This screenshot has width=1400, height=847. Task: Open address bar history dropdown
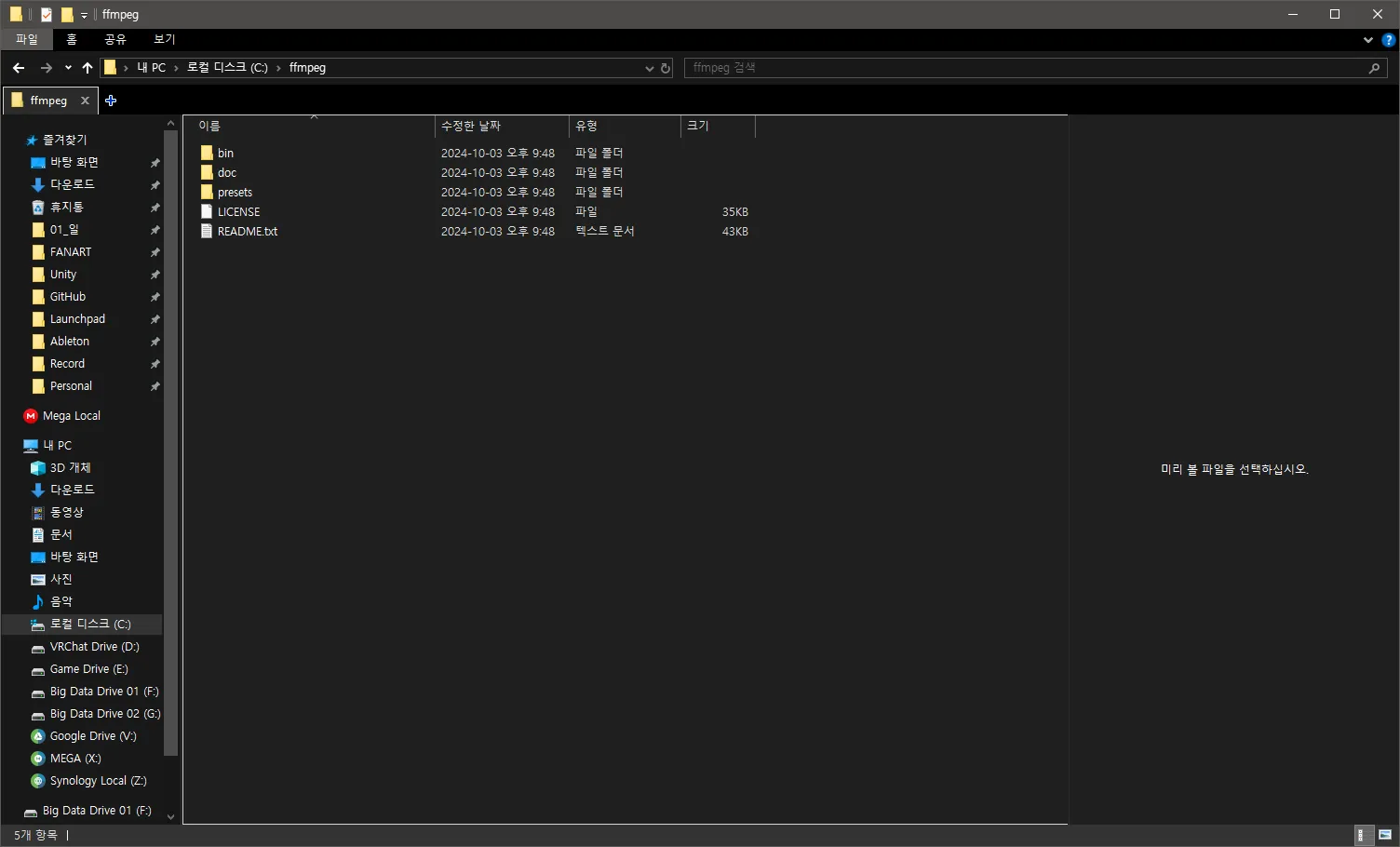(x=650, y=68)
